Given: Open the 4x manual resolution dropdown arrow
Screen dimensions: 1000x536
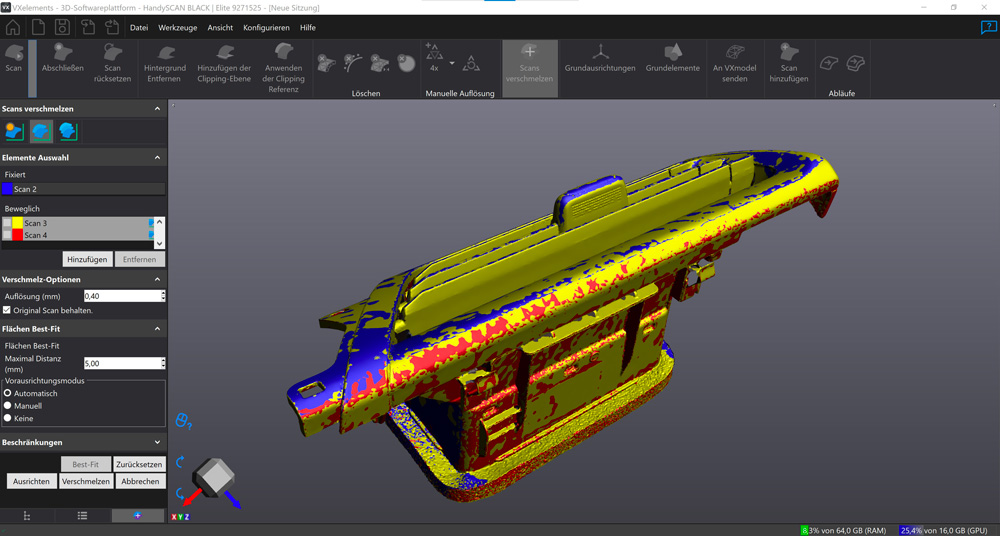Looking at the screenshot, I should pos(452,63).
